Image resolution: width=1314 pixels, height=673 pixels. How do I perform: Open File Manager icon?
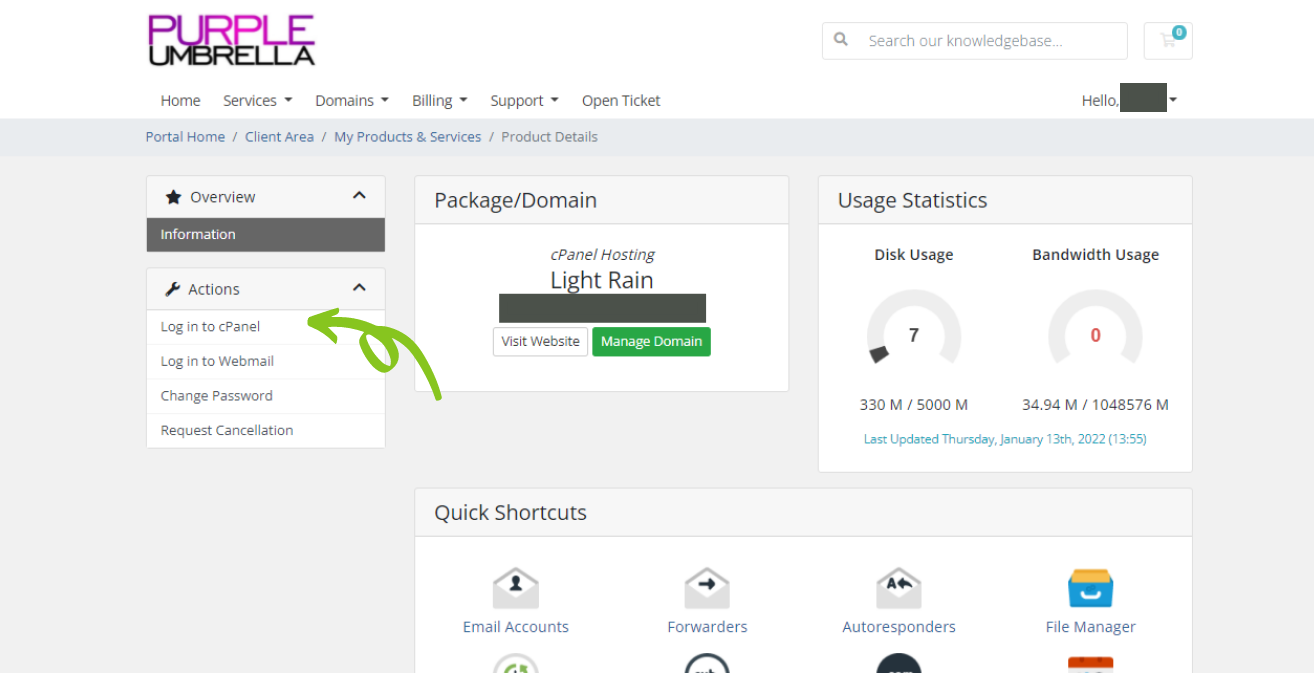click(x=1090, y=589)
